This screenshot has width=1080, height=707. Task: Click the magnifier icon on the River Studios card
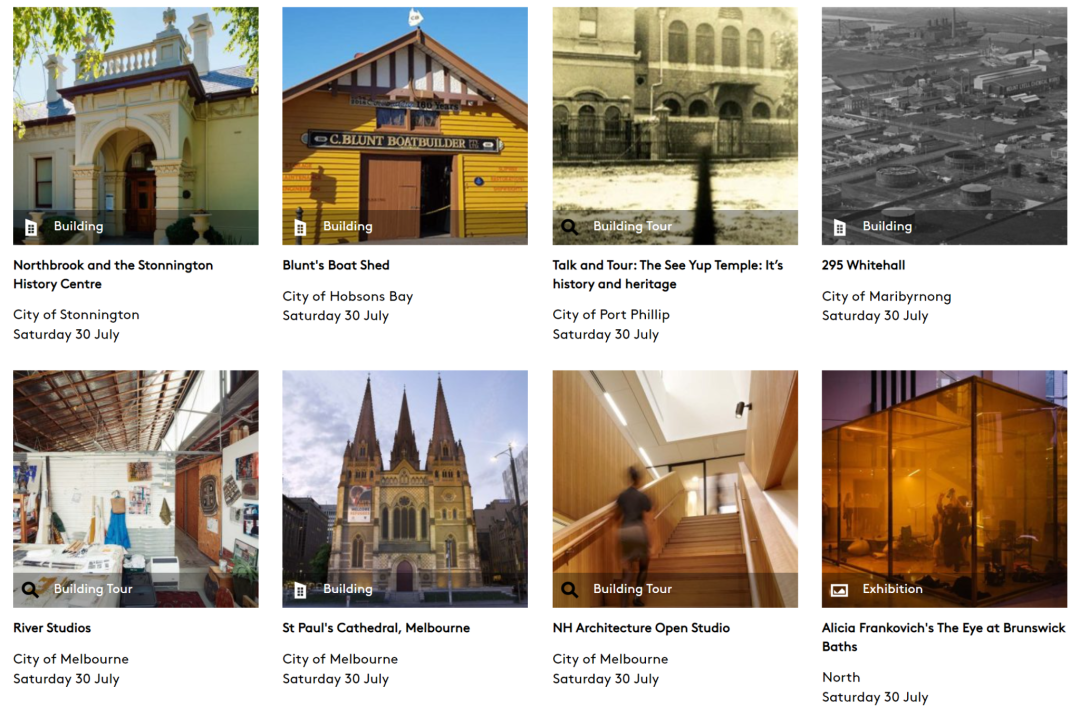click(x=30, y=589)
